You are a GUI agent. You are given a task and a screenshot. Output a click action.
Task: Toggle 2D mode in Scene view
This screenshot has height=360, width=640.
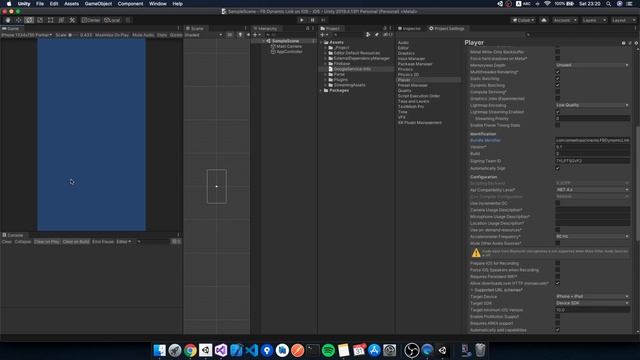(x=230, y=35)
